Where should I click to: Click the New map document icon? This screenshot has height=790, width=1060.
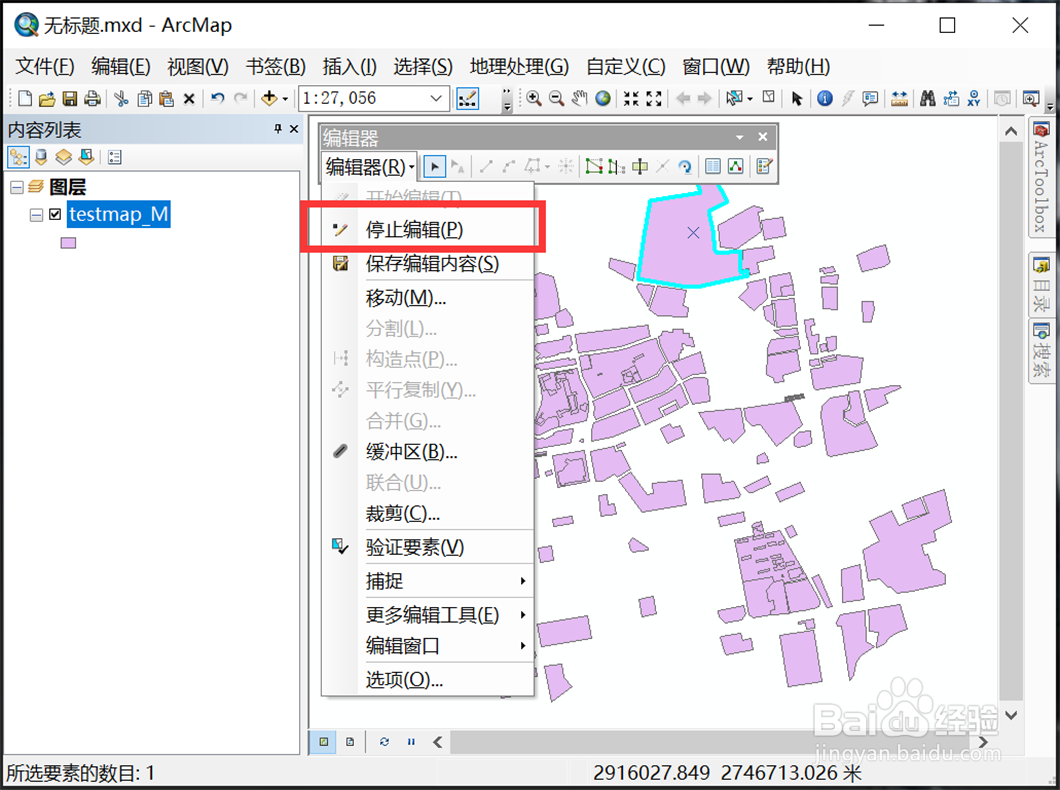tap(25, 99)
